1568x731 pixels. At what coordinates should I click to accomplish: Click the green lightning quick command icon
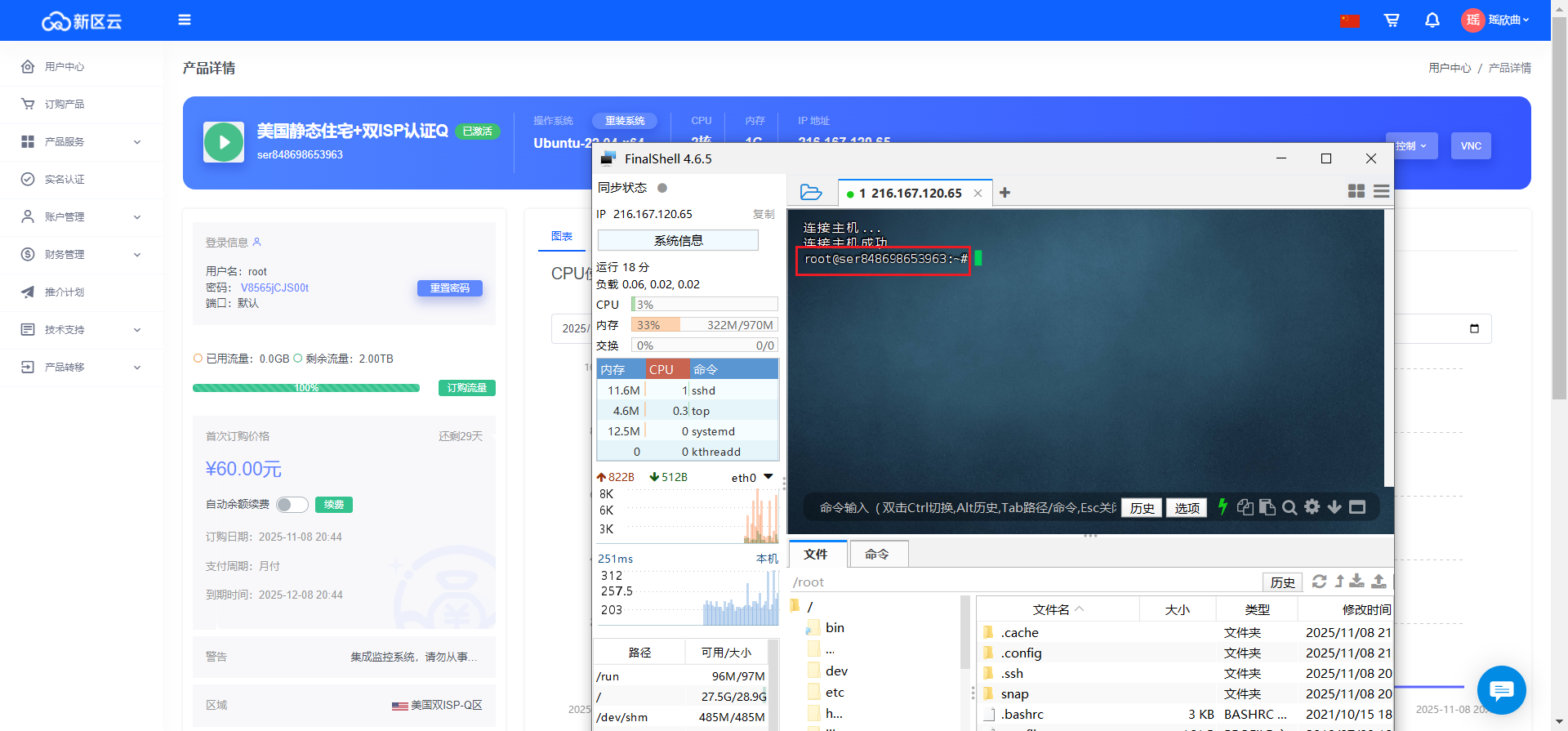(x=1223, y=507)
